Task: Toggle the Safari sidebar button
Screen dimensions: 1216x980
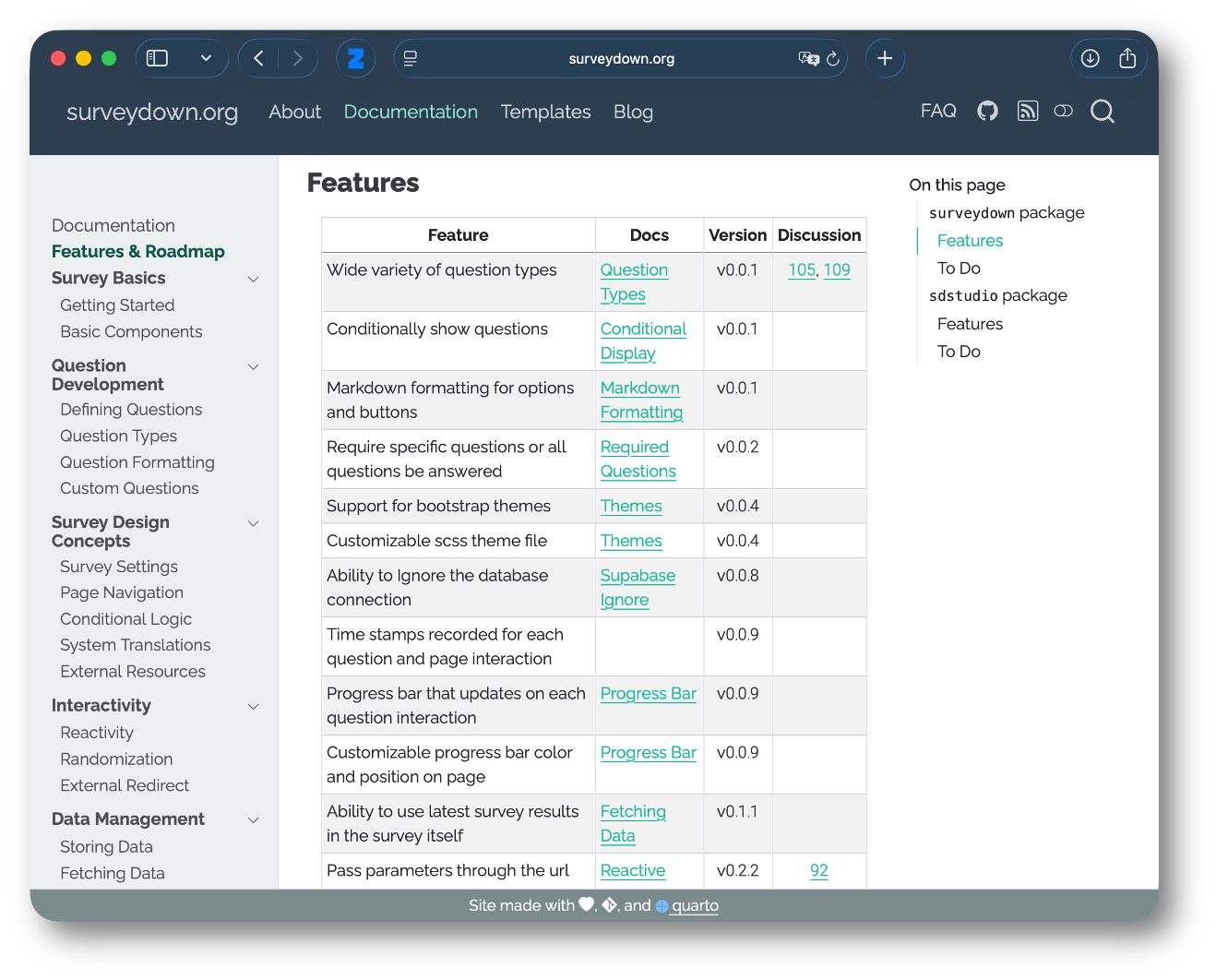Action: point(158,59)
